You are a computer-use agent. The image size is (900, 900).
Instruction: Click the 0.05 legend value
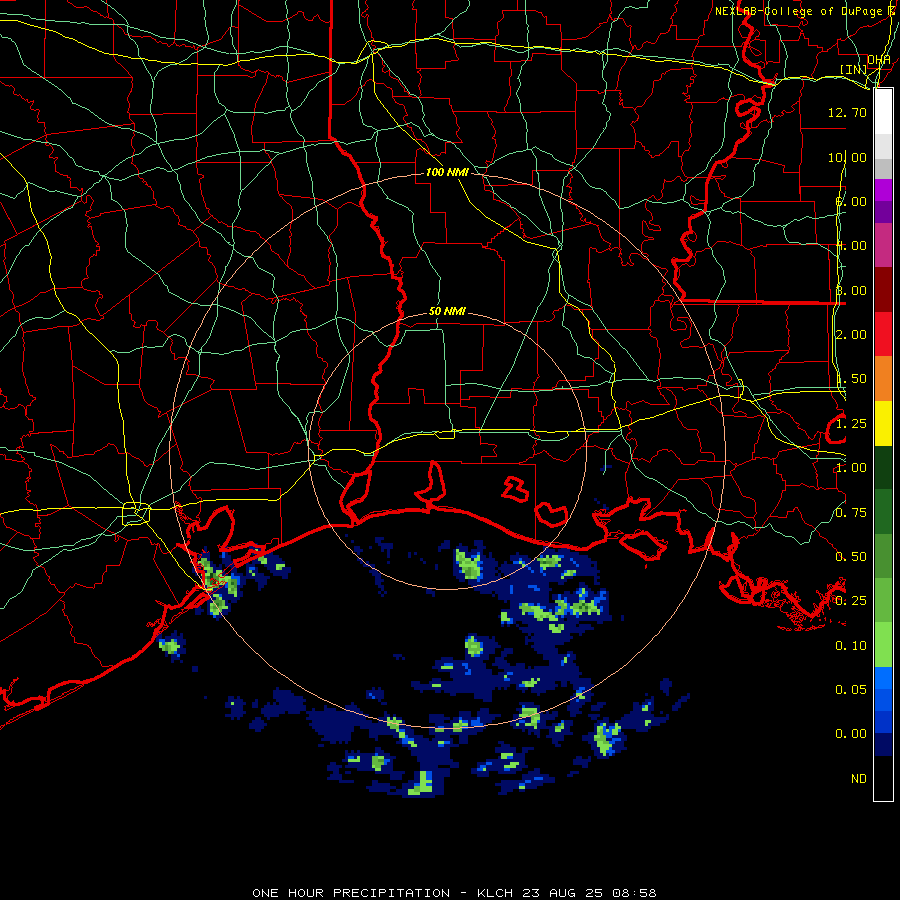(851, 690)
